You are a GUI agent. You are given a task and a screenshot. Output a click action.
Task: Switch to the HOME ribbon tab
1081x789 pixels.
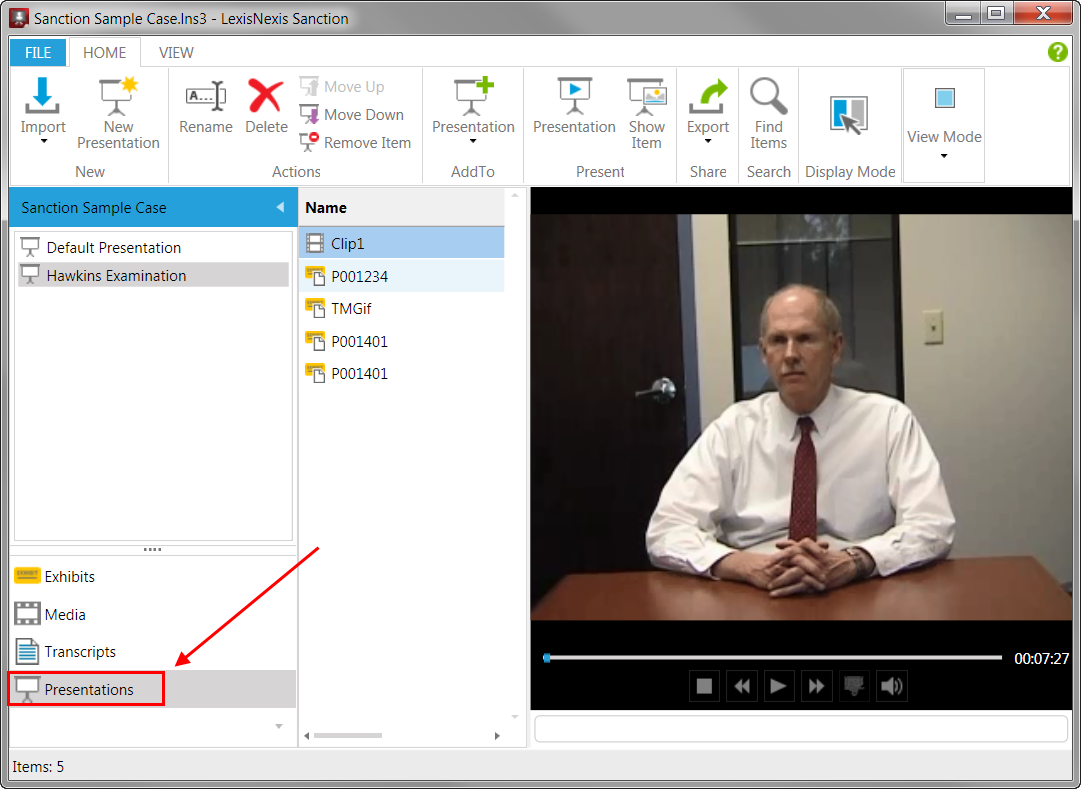coord(105,52)
